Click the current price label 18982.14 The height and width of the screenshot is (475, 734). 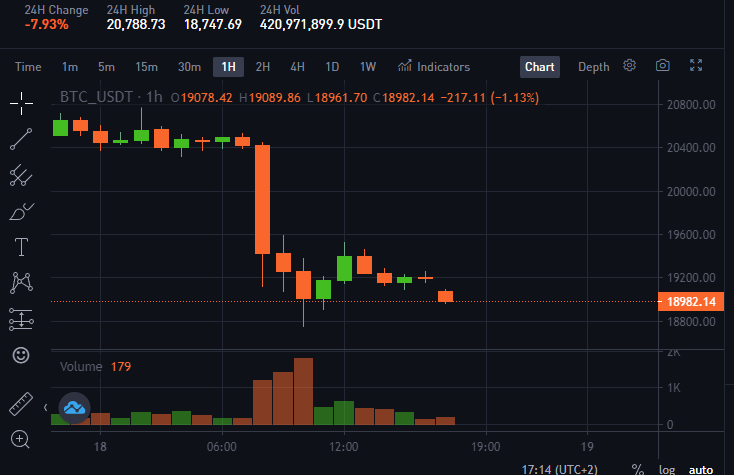(691, 301)
